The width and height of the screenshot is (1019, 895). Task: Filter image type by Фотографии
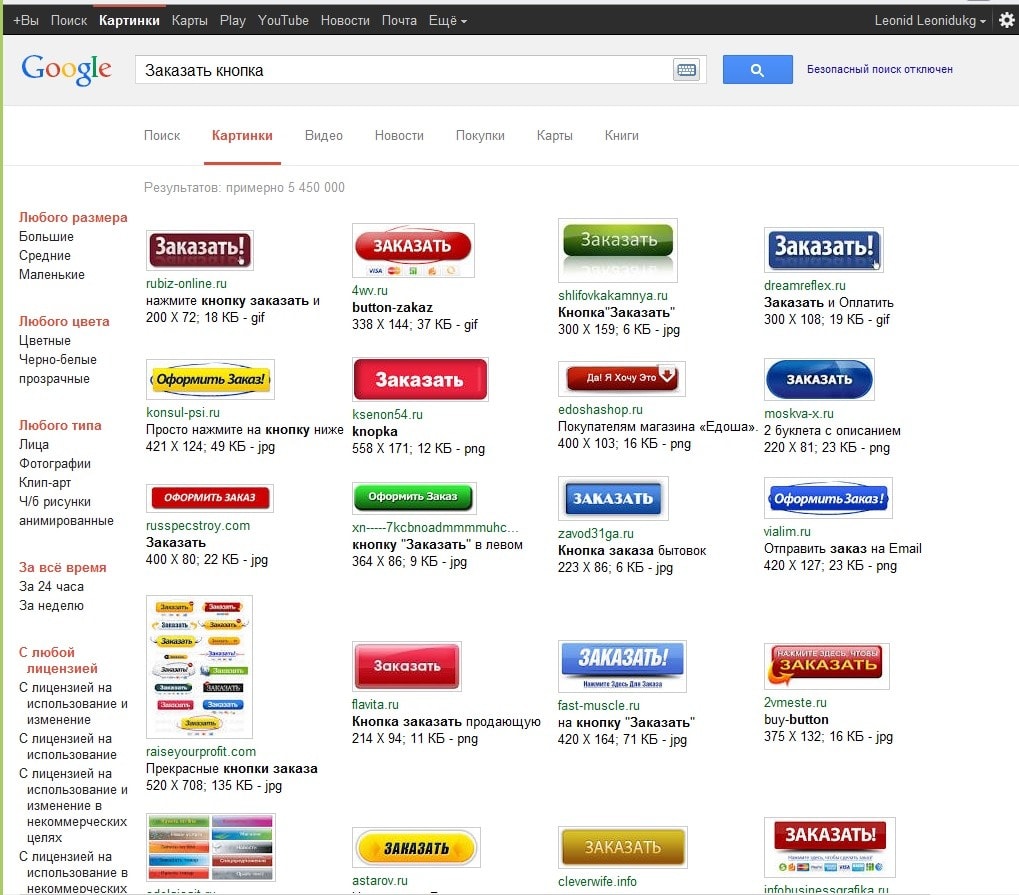coord(55,463)
